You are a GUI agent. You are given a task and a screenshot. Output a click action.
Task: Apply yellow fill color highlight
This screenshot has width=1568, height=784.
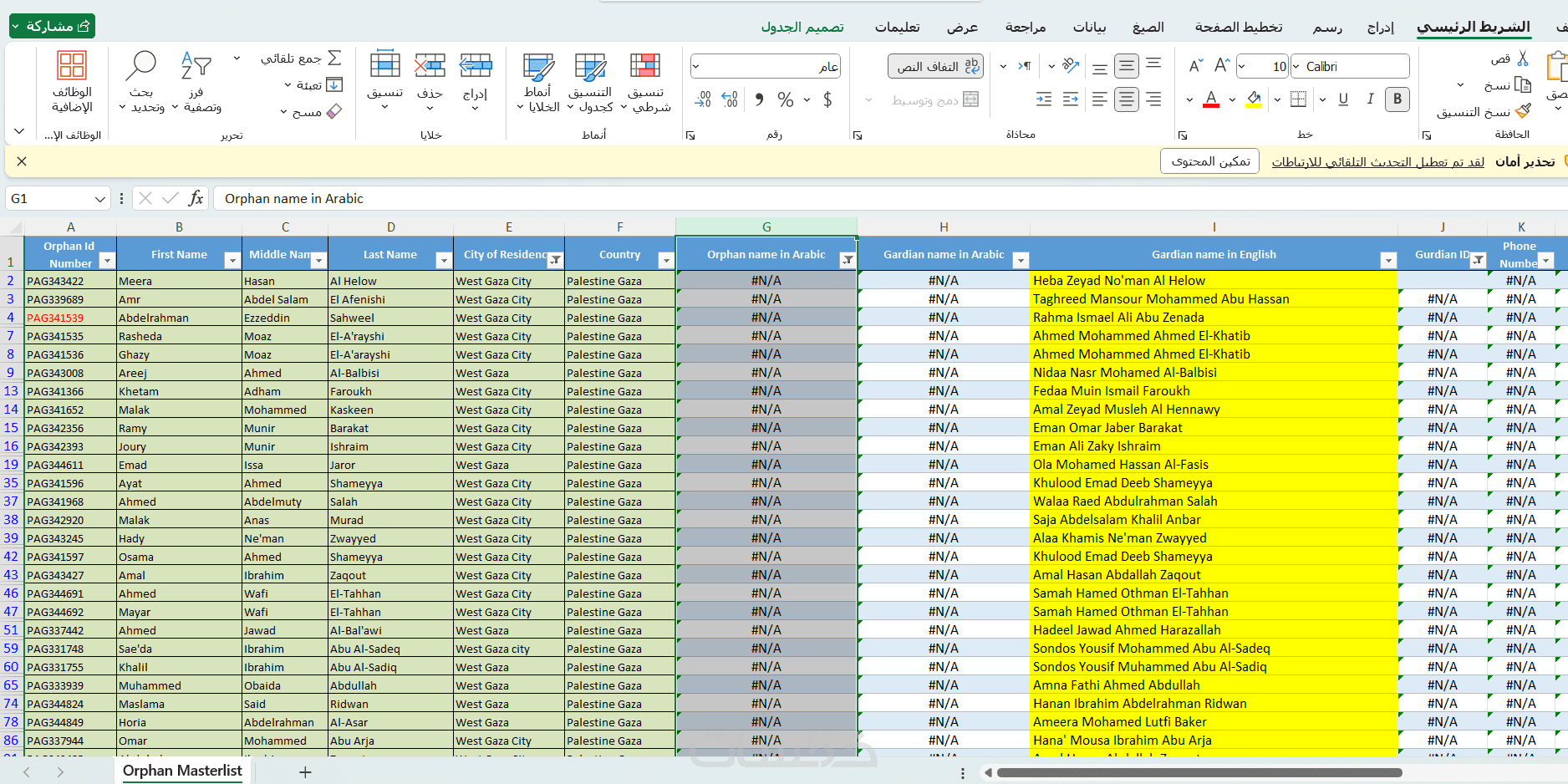(x=1254, y=99)
